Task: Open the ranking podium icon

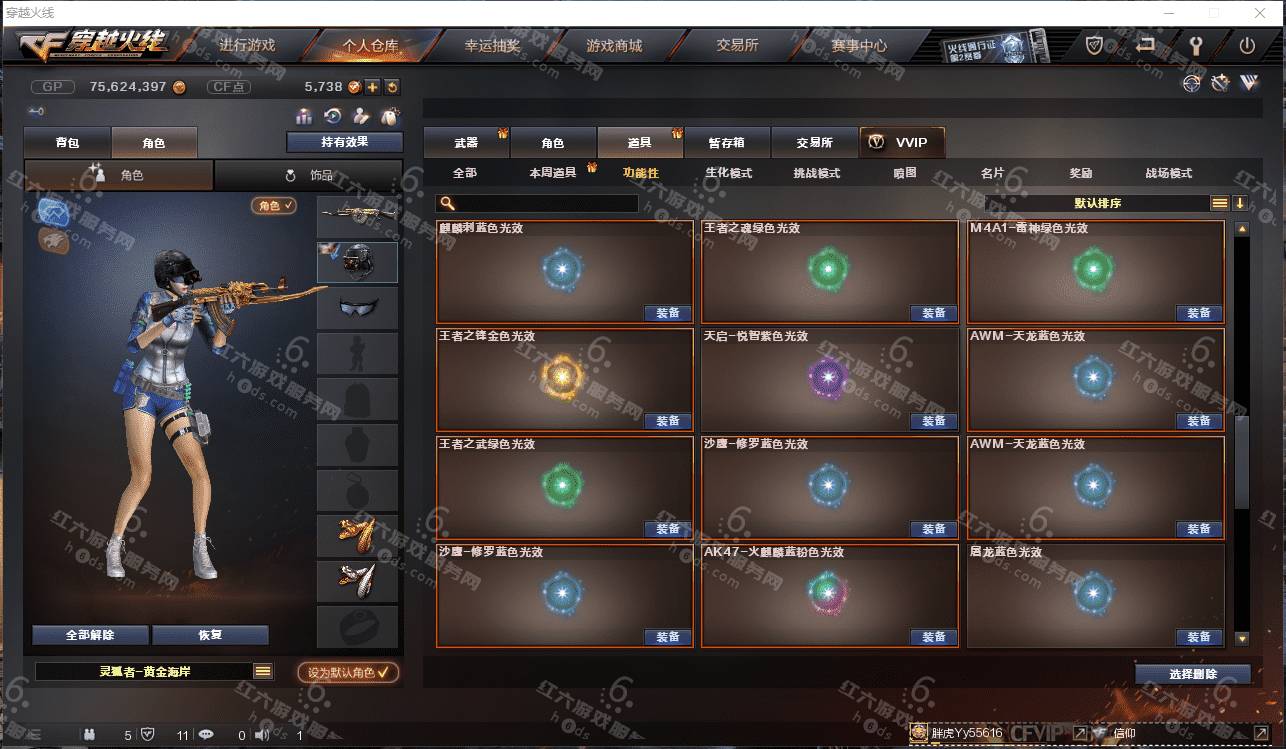Action: (304, 116)
